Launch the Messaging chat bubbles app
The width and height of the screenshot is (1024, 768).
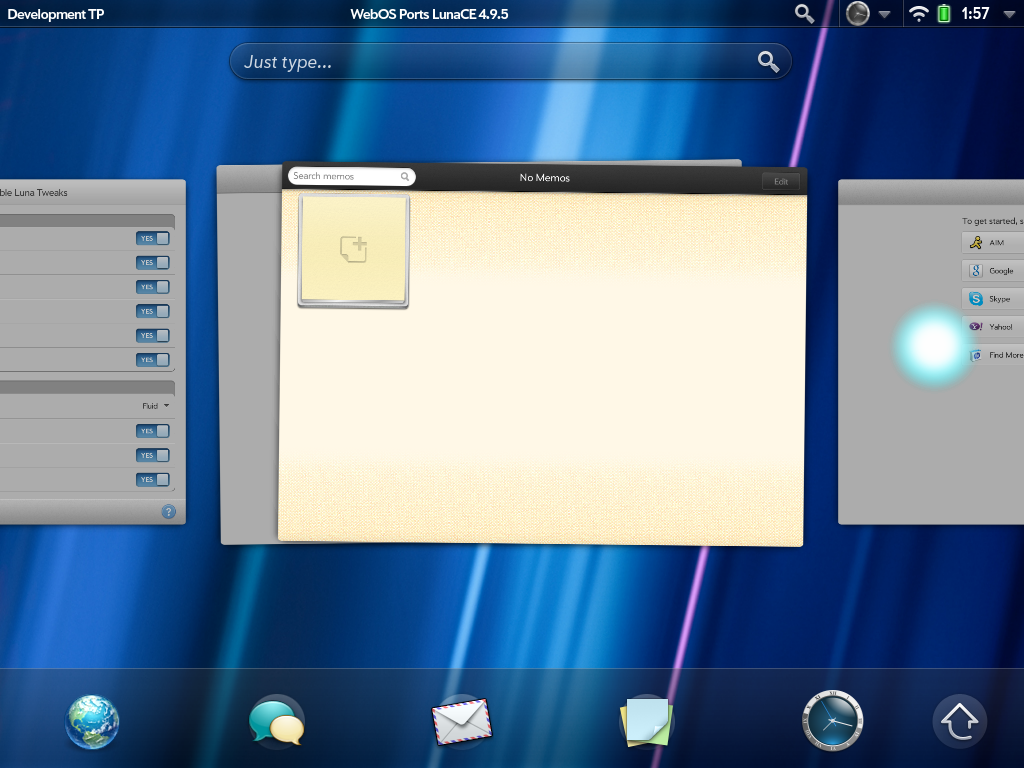pyautogui.click(x=276, y=722)
